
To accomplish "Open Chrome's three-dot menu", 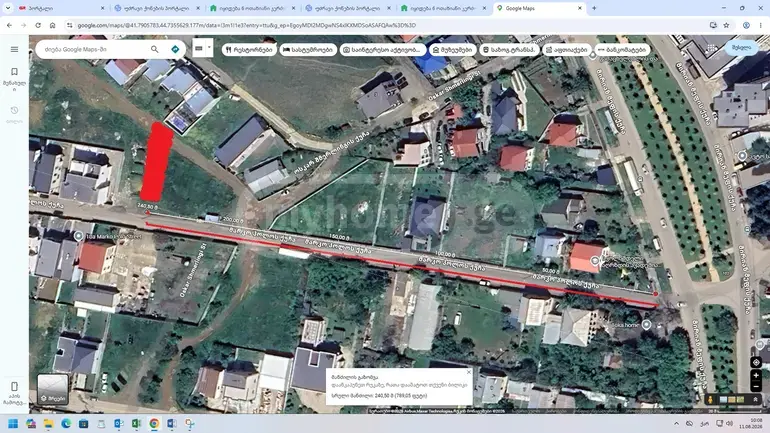I will pos(761,25).
